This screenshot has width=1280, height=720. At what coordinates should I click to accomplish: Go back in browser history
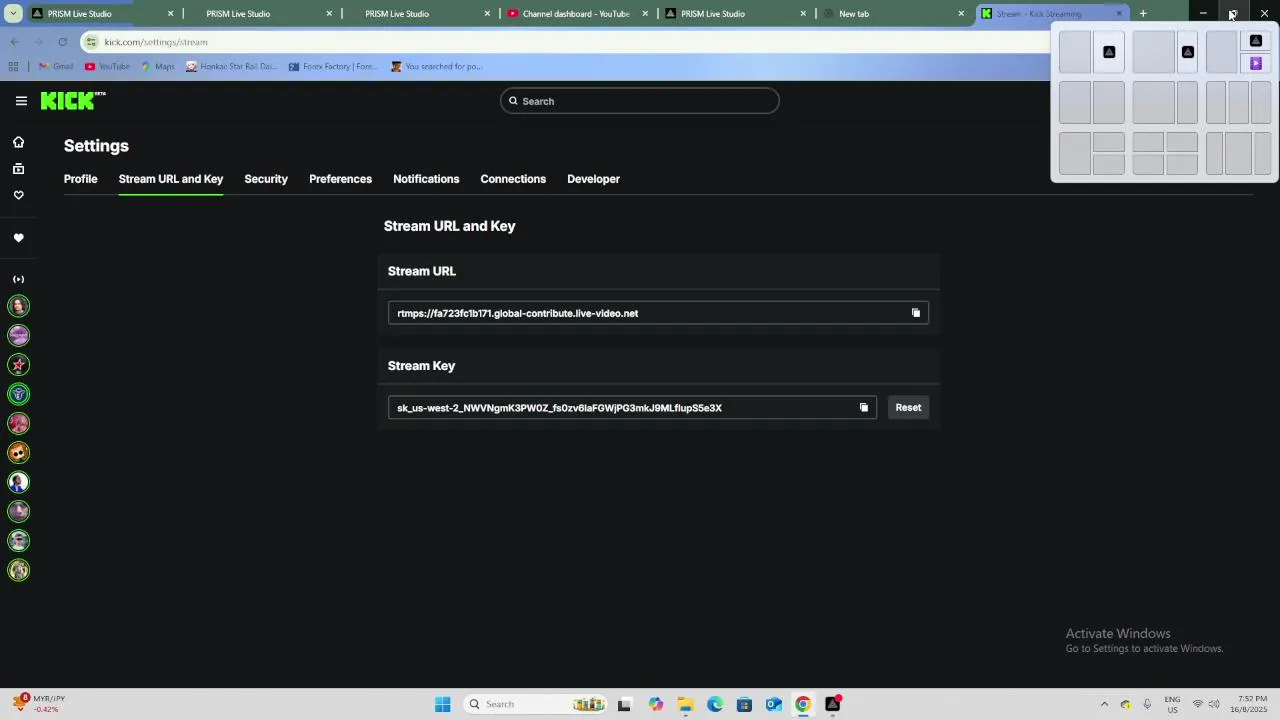(14, 42)
